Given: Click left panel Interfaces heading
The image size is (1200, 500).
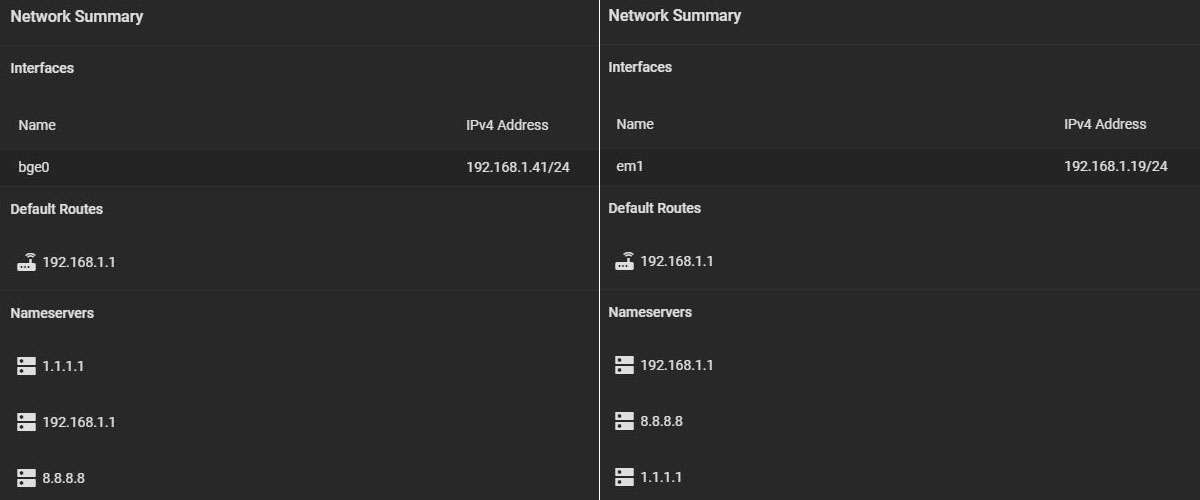Looking at the screenshot, I should pos(42,68).
